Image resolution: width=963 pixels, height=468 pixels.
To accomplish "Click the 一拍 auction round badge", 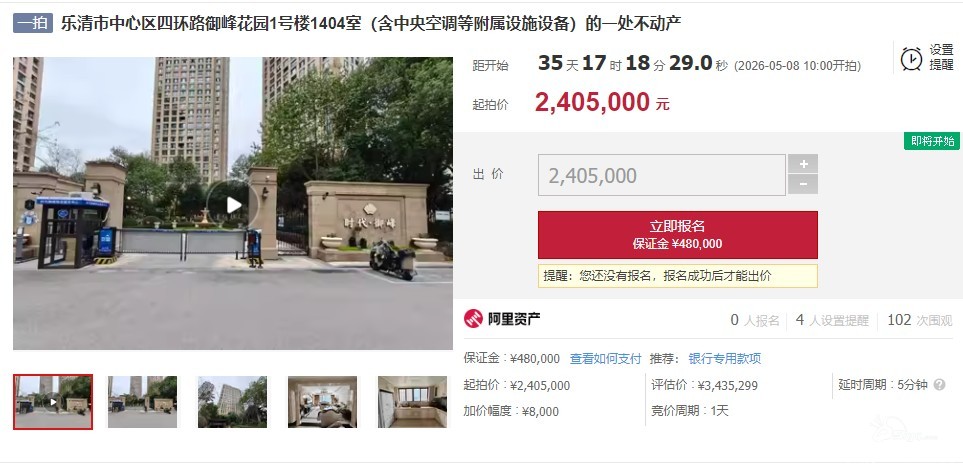I will (33, 23).
